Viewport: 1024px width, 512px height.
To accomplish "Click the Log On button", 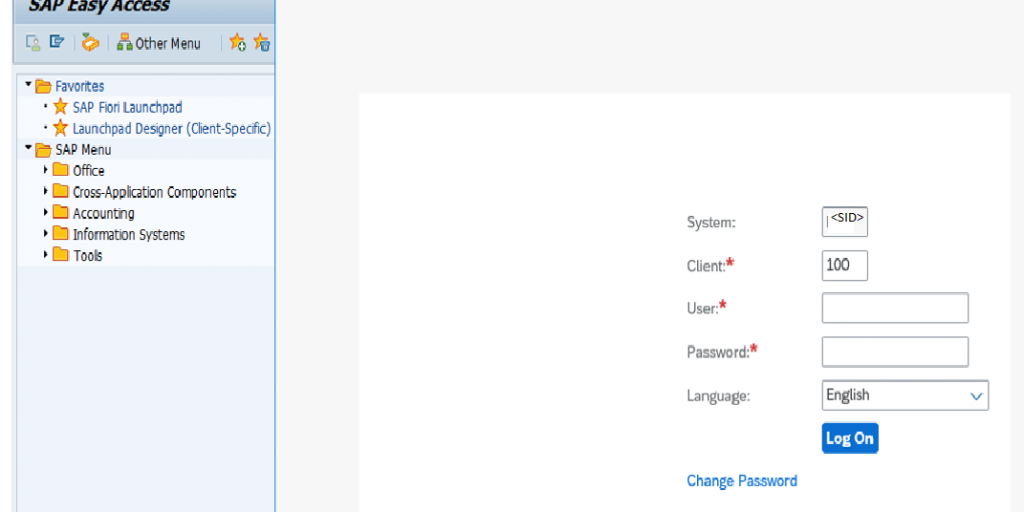I will click(x=850, y=438).
